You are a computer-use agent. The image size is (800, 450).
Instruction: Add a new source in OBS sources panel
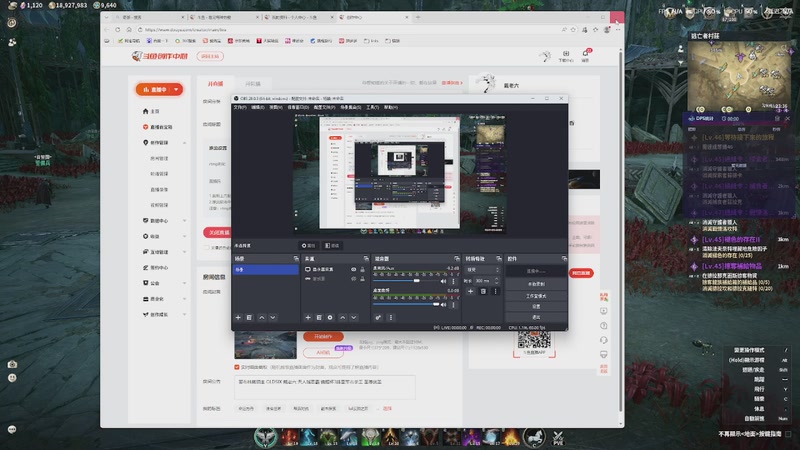point(308,317)
